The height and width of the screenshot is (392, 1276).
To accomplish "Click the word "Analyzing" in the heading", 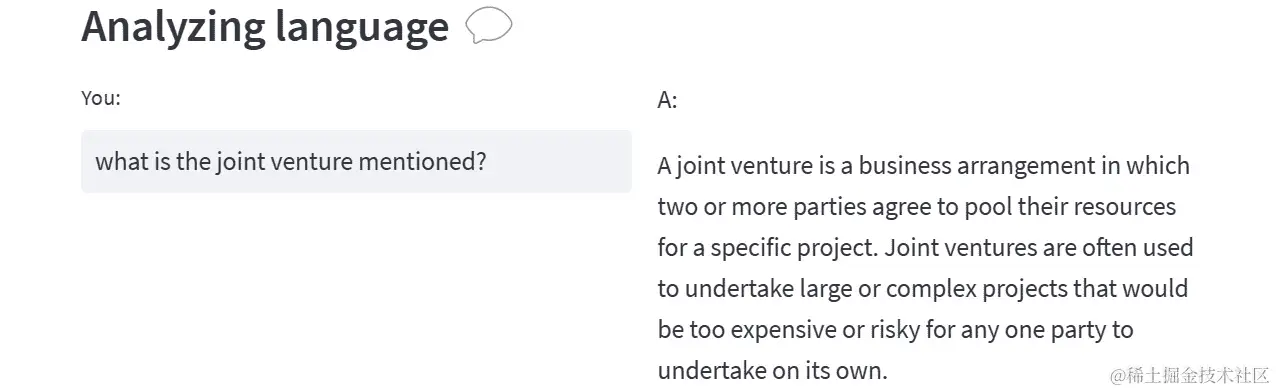I will coord(168,28).
